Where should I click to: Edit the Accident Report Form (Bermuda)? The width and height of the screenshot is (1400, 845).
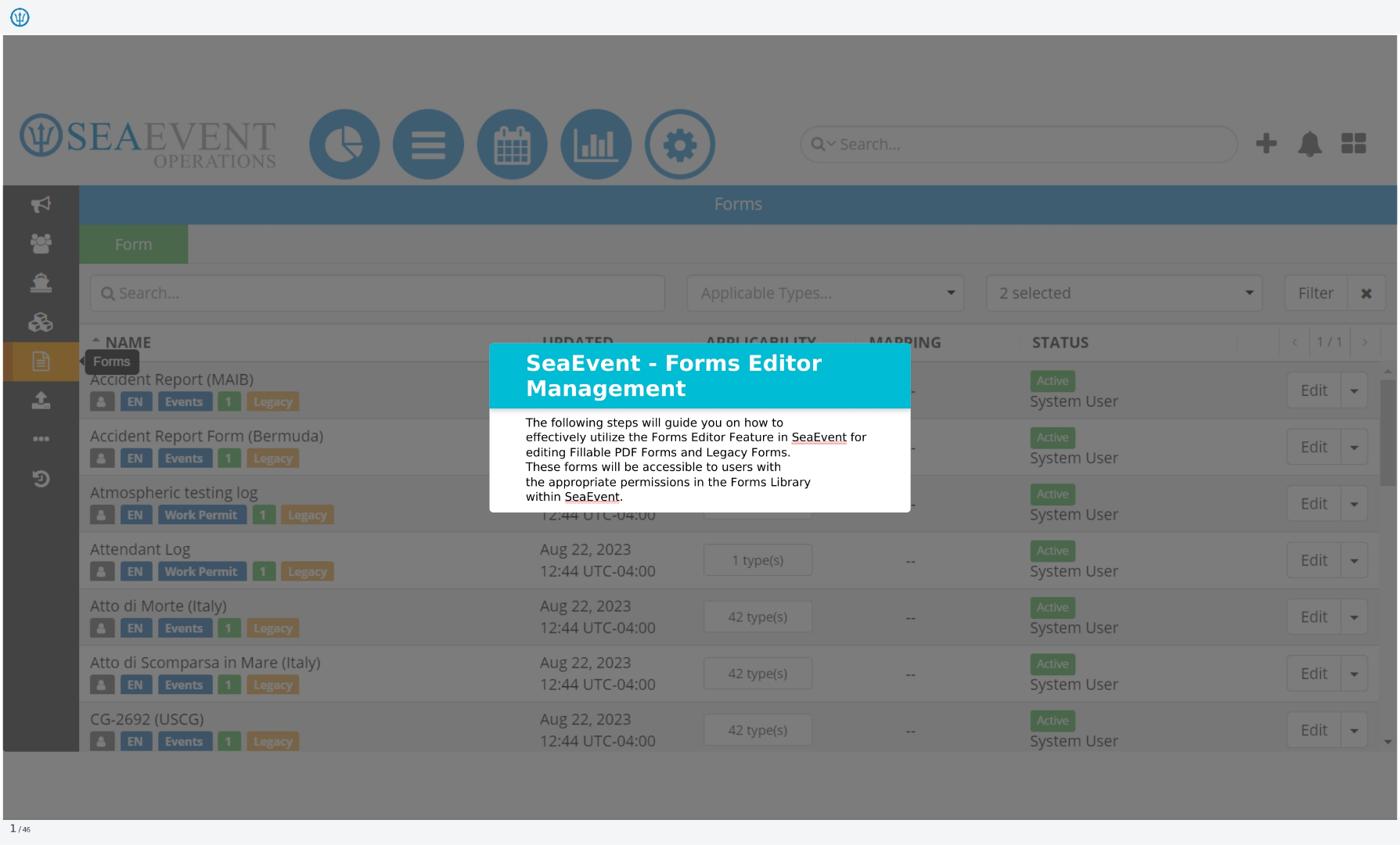[1314, 448]
